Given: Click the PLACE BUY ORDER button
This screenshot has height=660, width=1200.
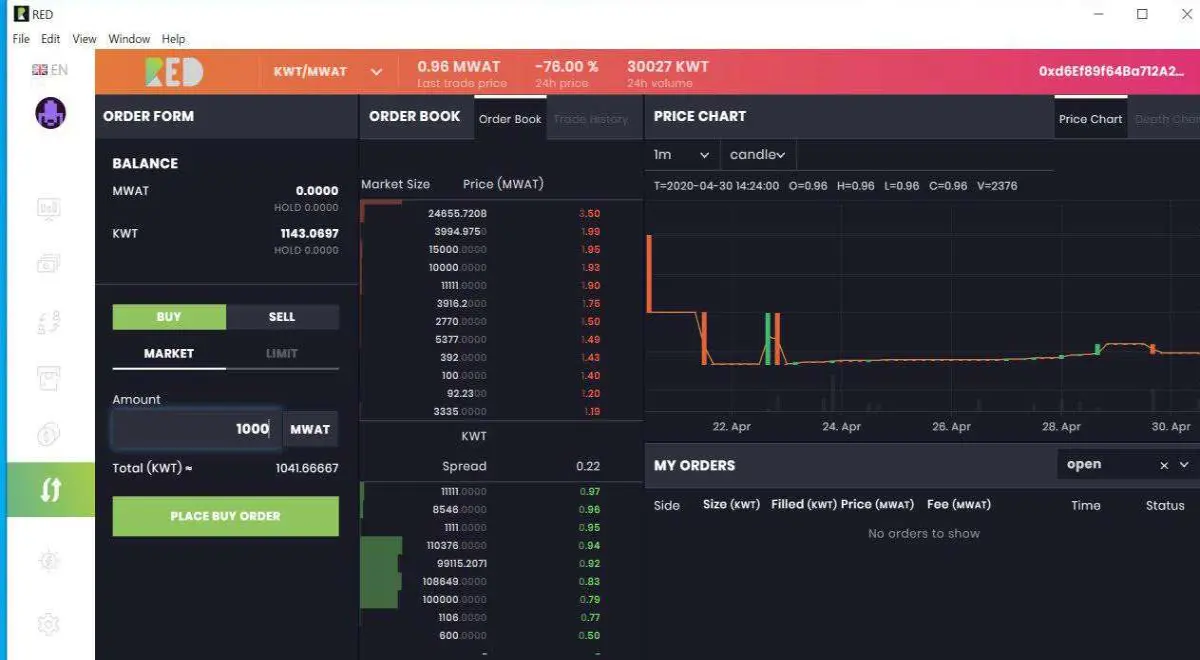Looking at the screenshot, I should [226, 516].
